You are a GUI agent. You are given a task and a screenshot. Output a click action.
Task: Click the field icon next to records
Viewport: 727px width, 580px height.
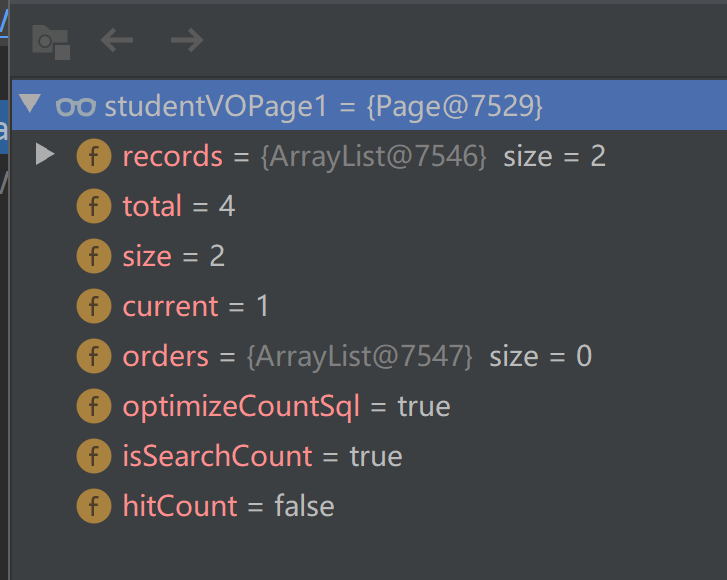(x=93, y=156)
